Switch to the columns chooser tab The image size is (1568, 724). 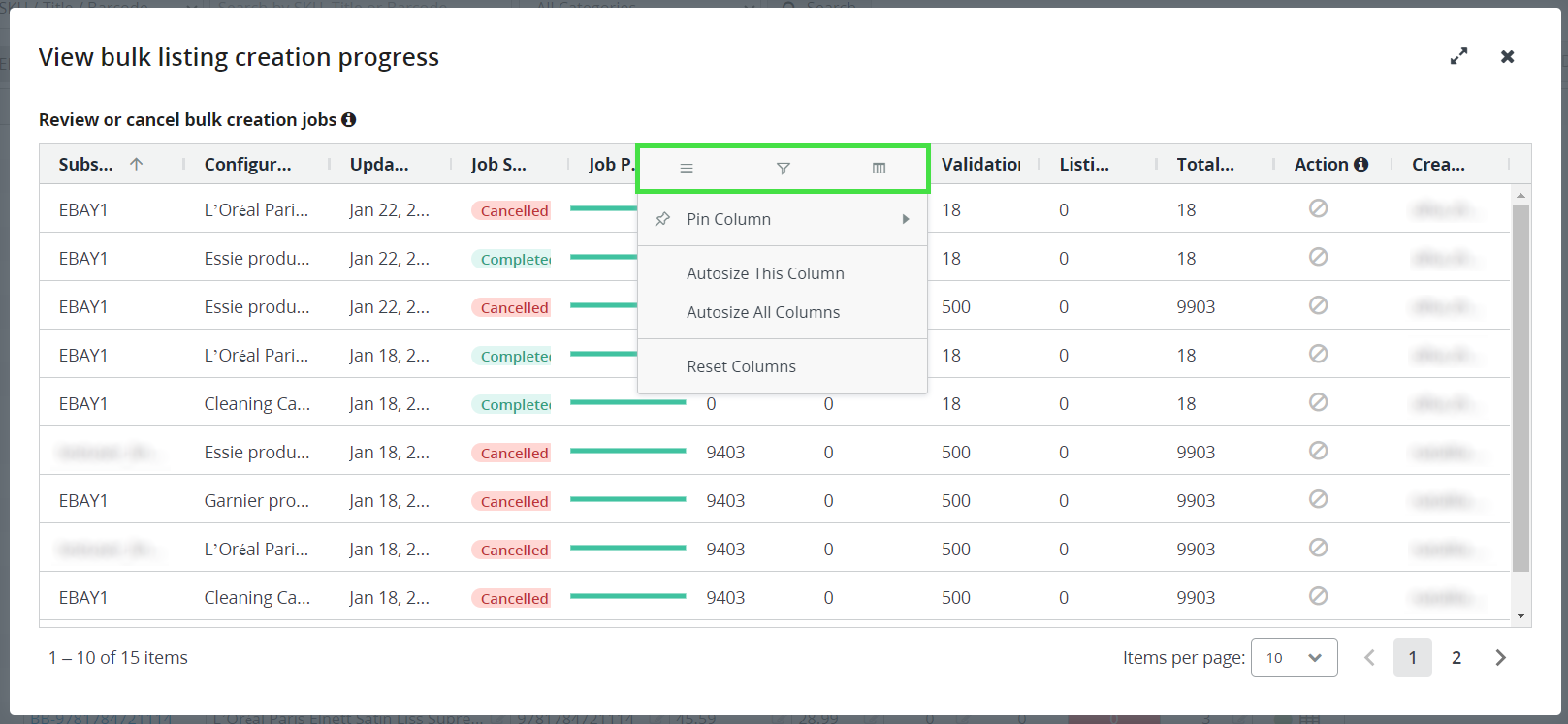pyautogui.click(x=879, y=169)
